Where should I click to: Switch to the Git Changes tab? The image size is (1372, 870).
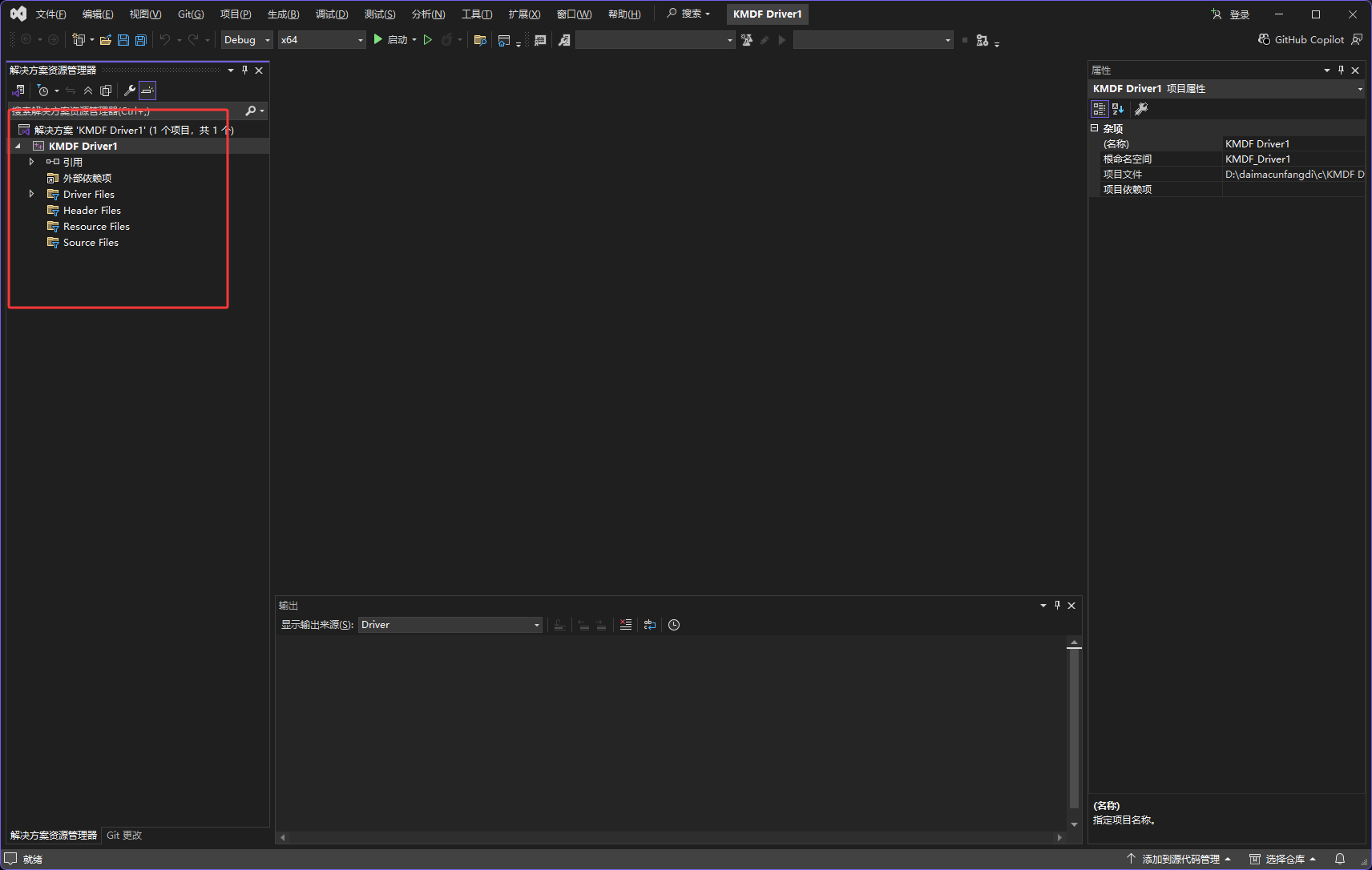coord(124,836)
